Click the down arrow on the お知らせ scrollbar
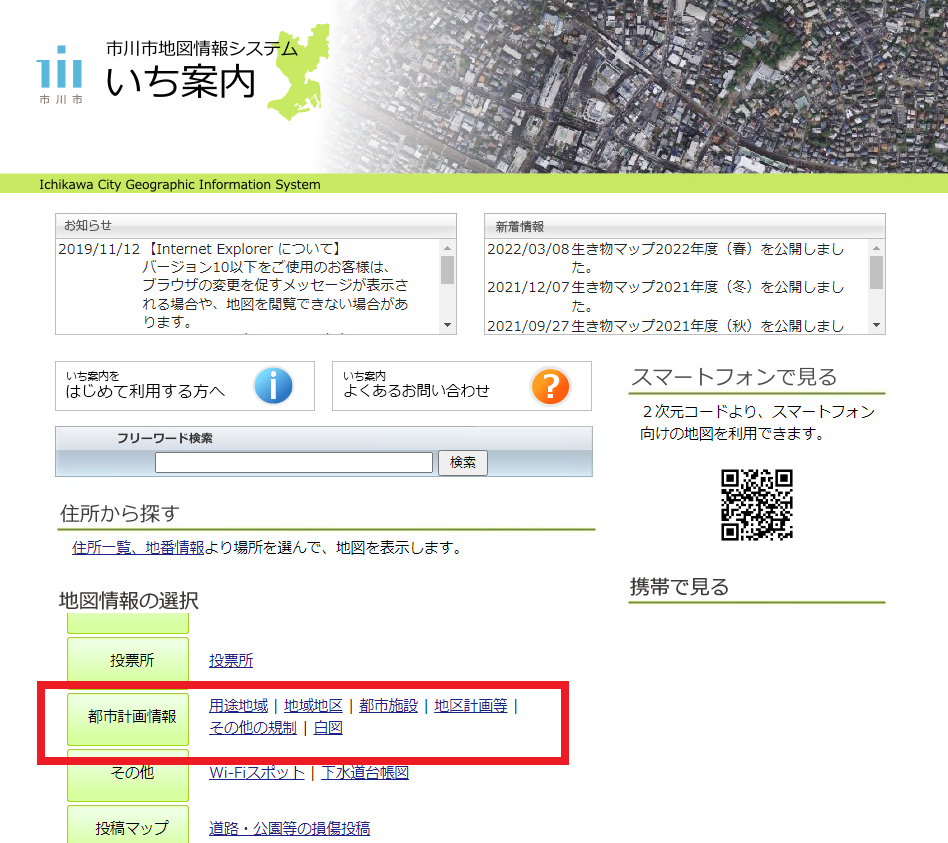 click(x=448, y=326)
